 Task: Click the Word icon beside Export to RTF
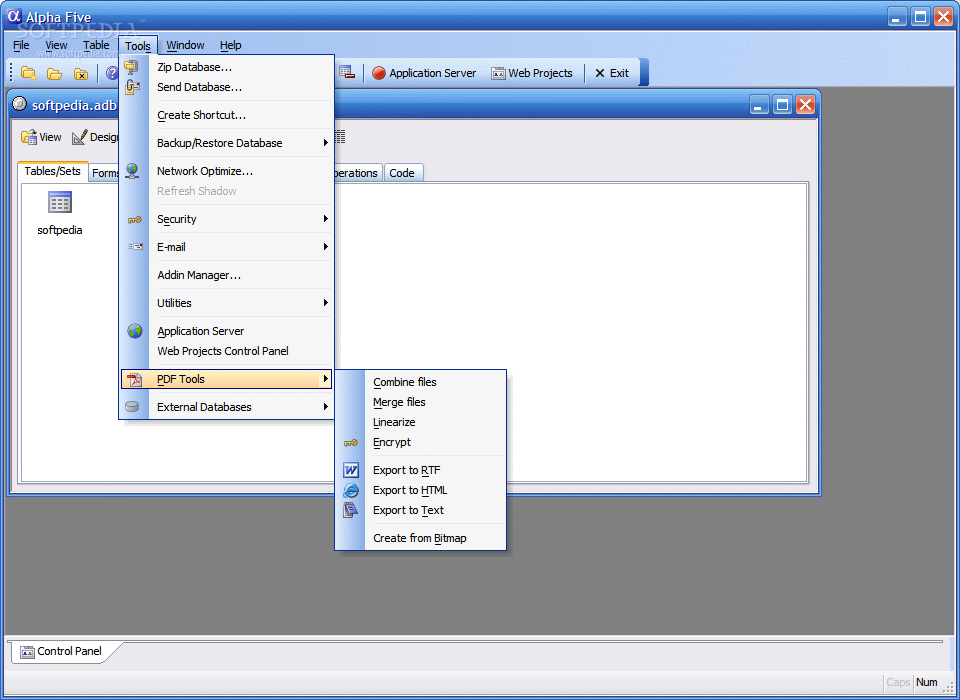351,470
